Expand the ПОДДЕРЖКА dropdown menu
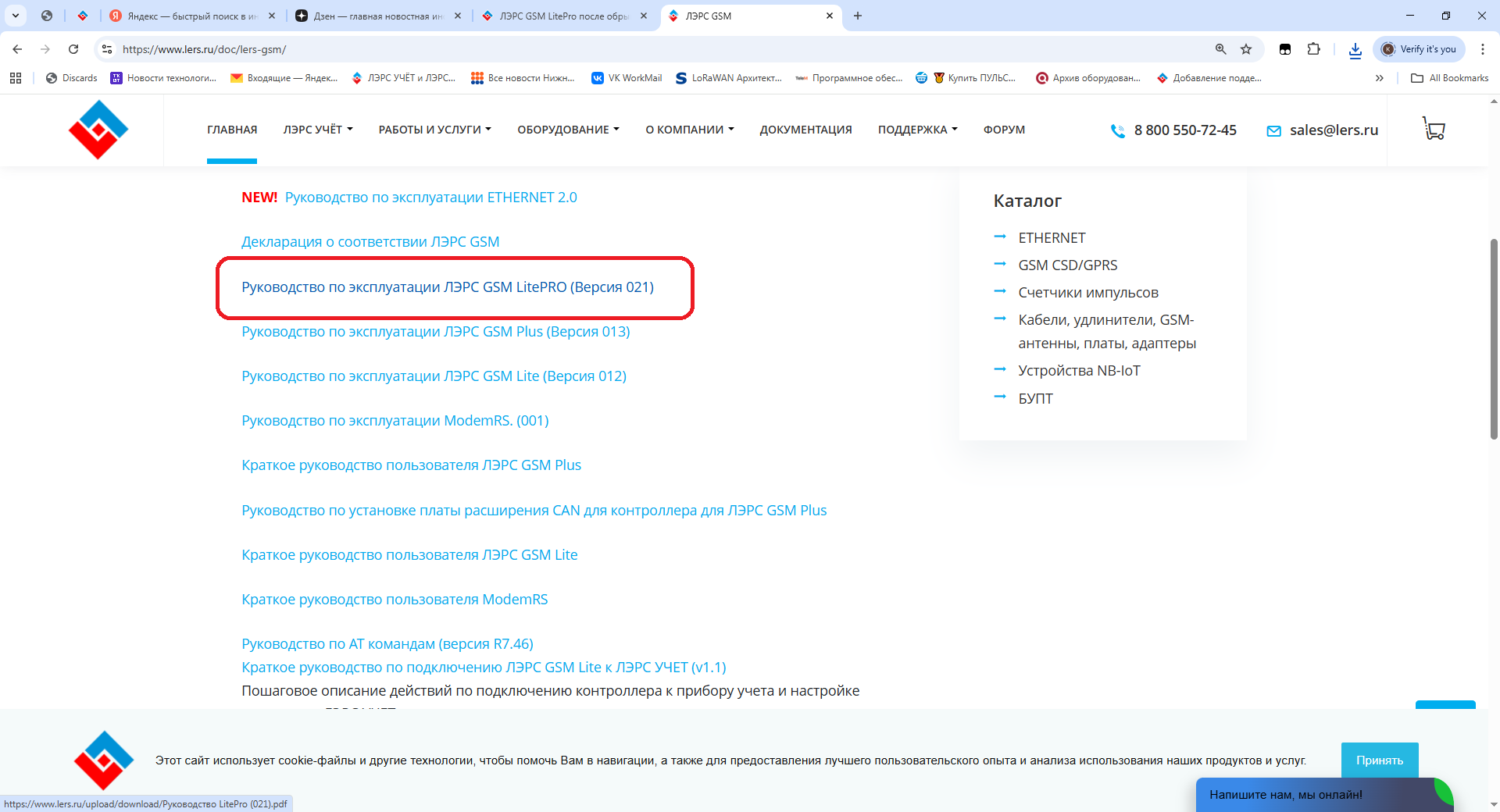This screenshot has width=1500, height=812. click(x=917, y=130)
